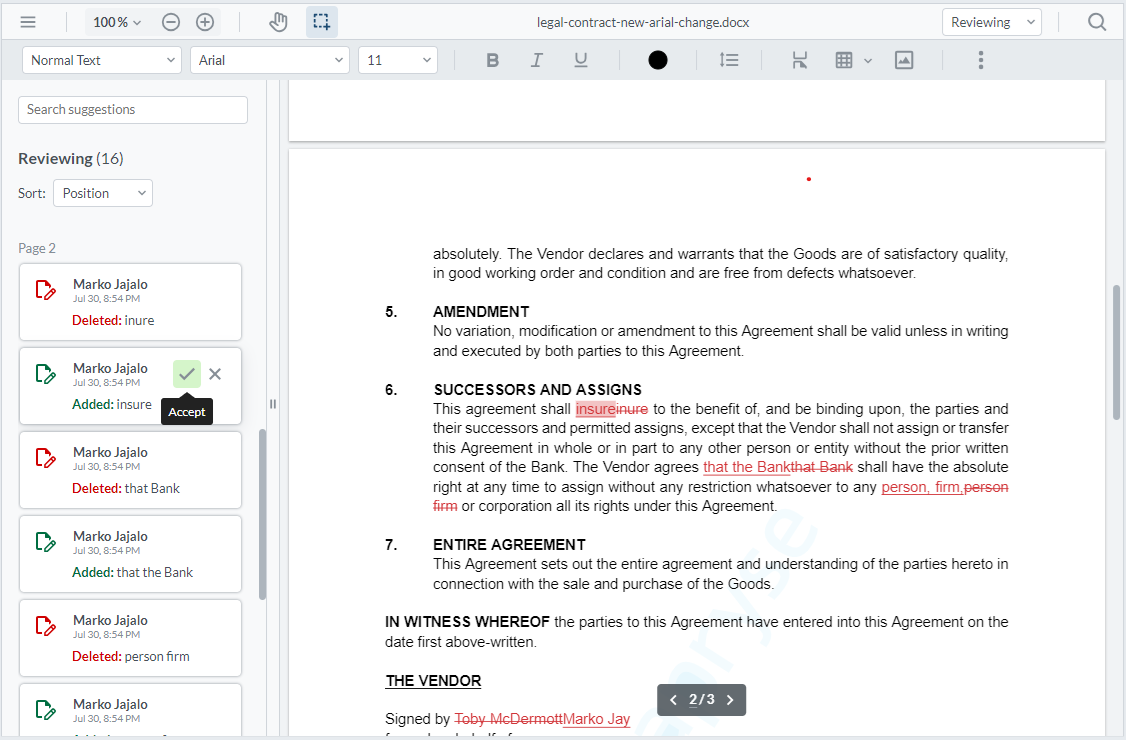Image resolution: width=1126 pixels, height=740 pixels.
Task: Open the Arial font dropdown
Action: coord(270,60)
